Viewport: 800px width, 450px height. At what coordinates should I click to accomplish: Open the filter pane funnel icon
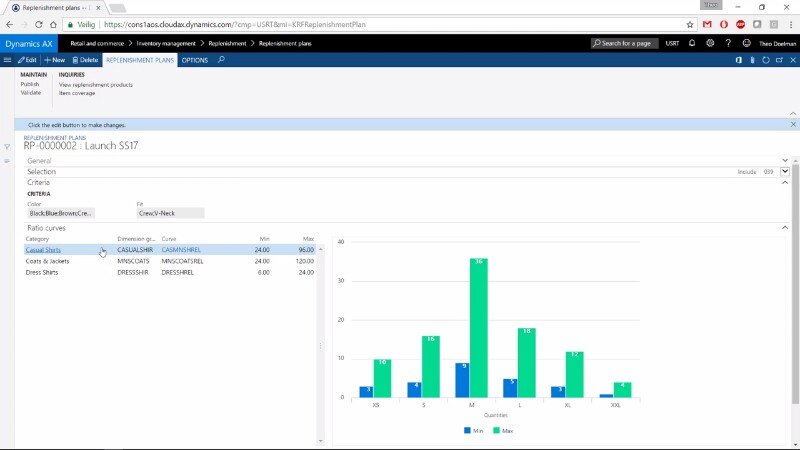(x=7, y=147)
